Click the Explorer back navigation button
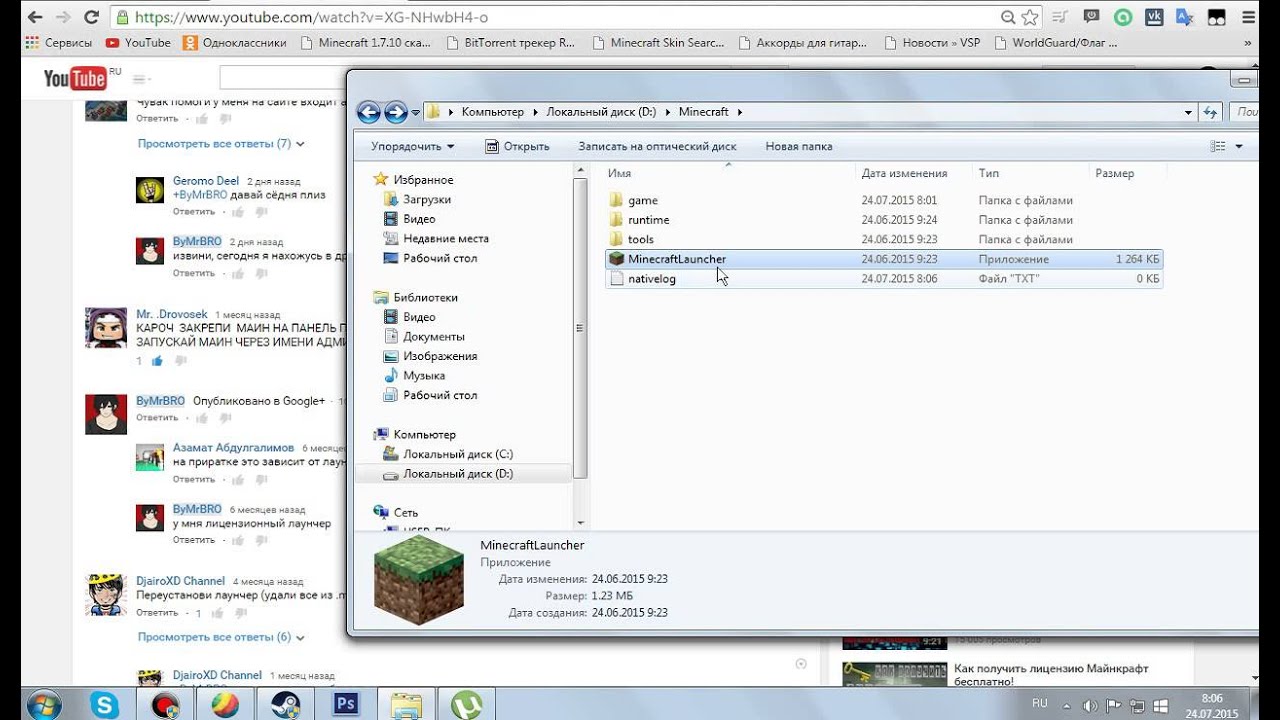The image size is (1280, 720). [x=368, y=112]
